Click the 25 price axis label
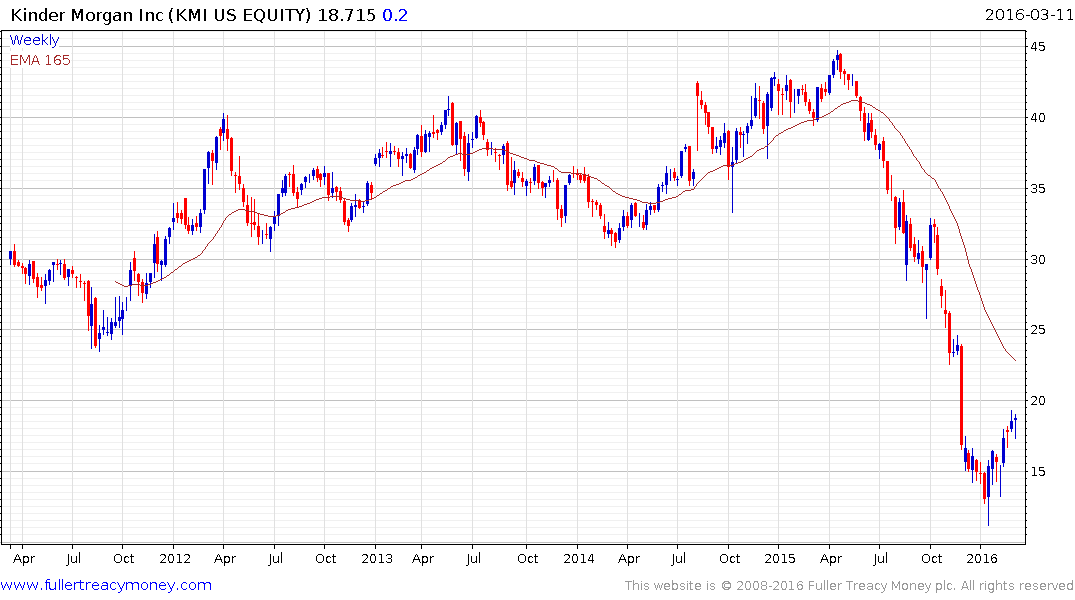 pyautogui.click(x=1038, y=330)
